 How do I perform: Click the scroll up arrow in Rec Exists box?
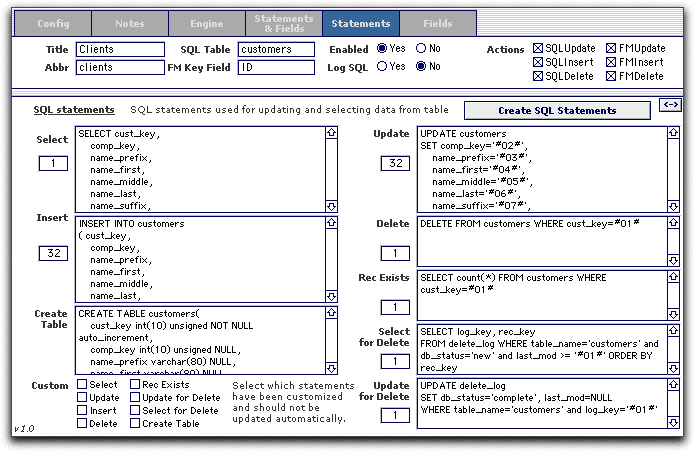click(x=673, y=277)
